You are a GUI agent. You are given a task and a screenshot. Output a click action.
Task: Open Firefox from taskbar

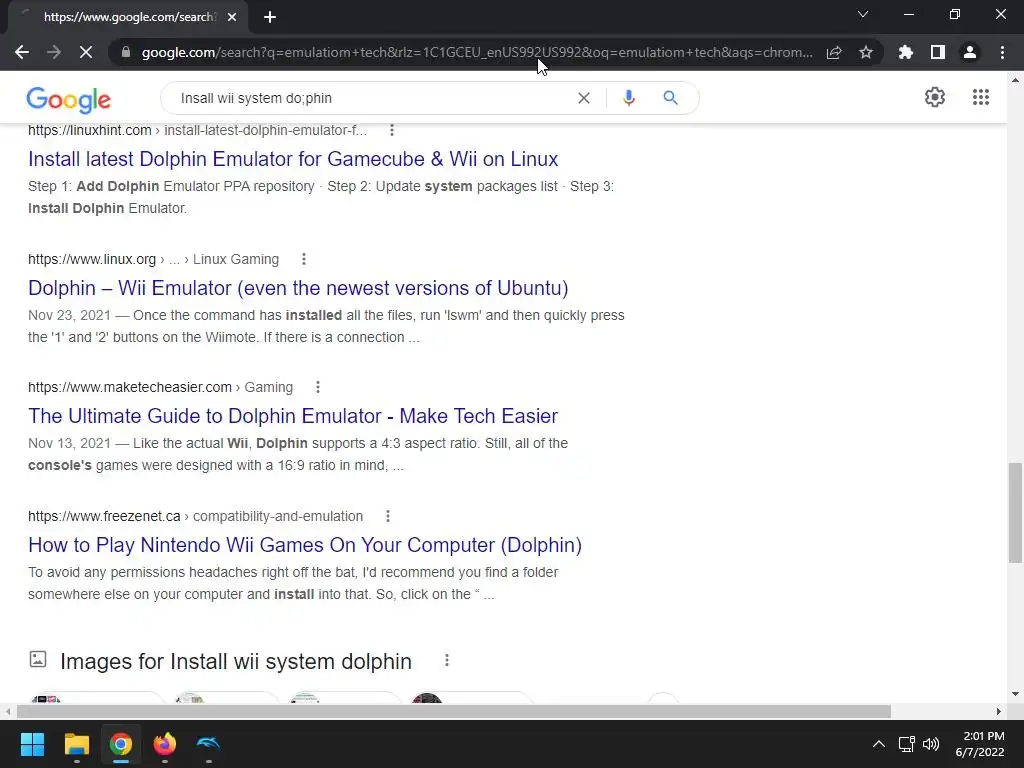click(x=165, y=744)
